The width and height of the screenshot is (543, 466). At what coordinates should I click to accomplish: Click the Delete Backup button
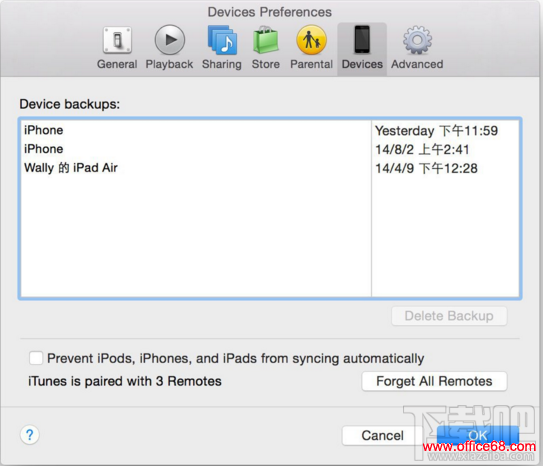tap(449, 316)
